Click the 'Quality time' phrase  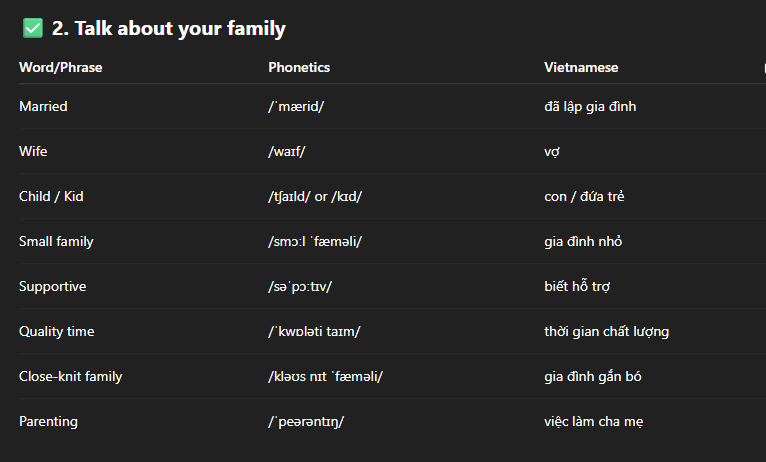[x=57, y=332]
